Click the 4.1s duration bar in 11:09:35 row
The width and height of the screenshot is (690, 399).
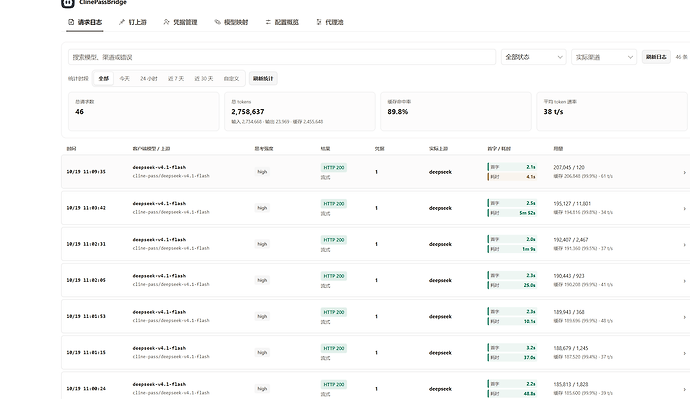pyautogui.click(x=512, y=177)
